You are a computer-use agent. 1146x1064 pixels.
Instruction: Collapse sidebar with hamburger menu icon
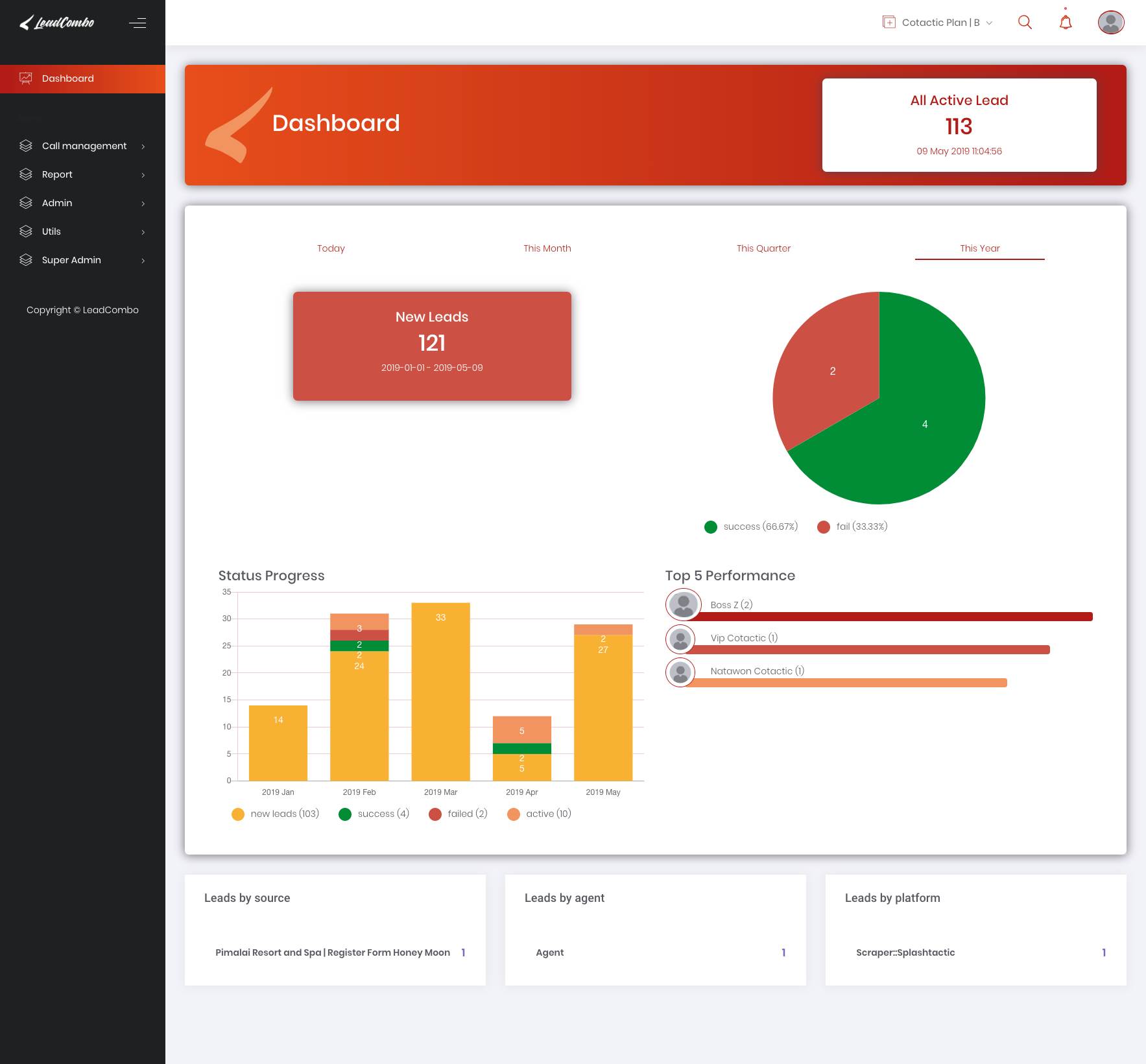point(137,23)
